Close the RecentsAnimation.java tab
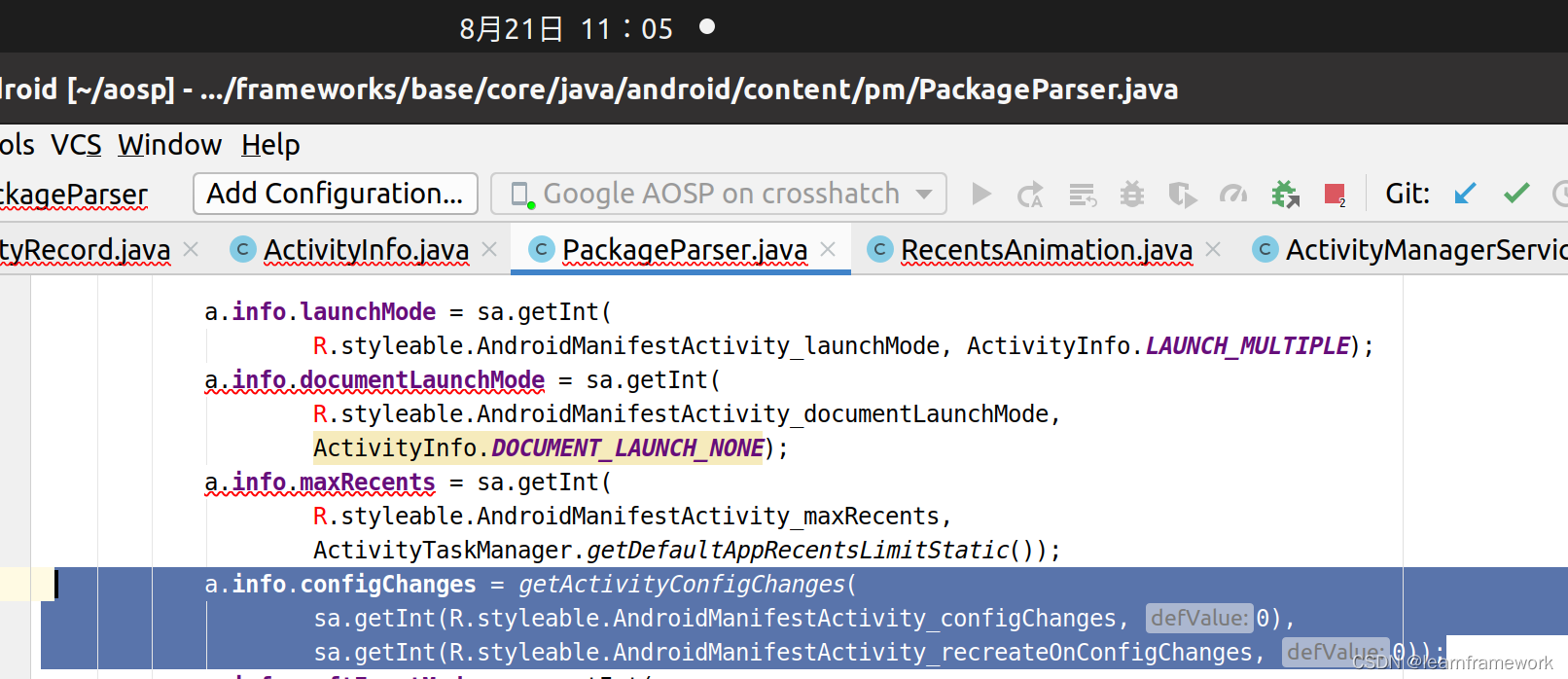This screenshot has width=1568, height=679. 1213,250
